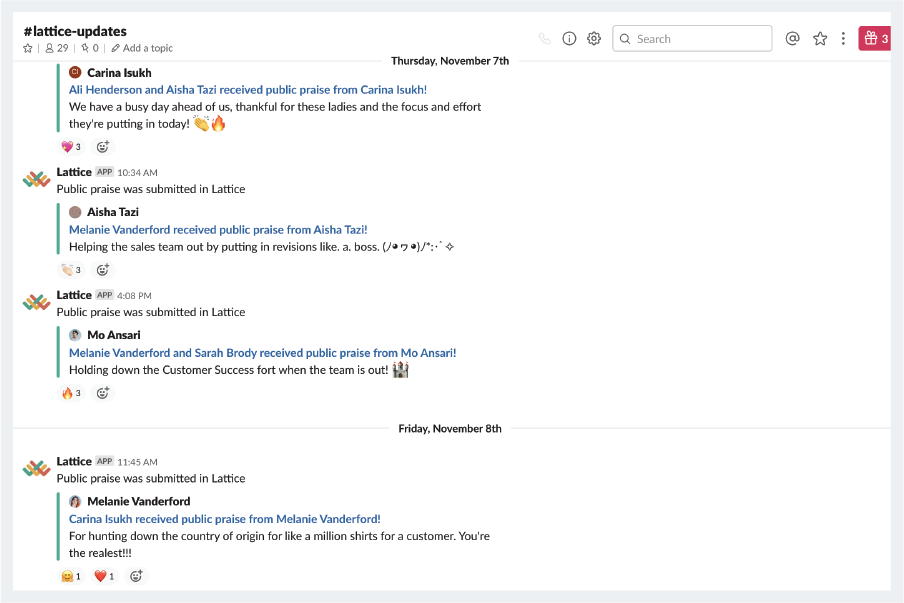View the 29 channel members
Viewport: 904px width, 603px height.
56,48
